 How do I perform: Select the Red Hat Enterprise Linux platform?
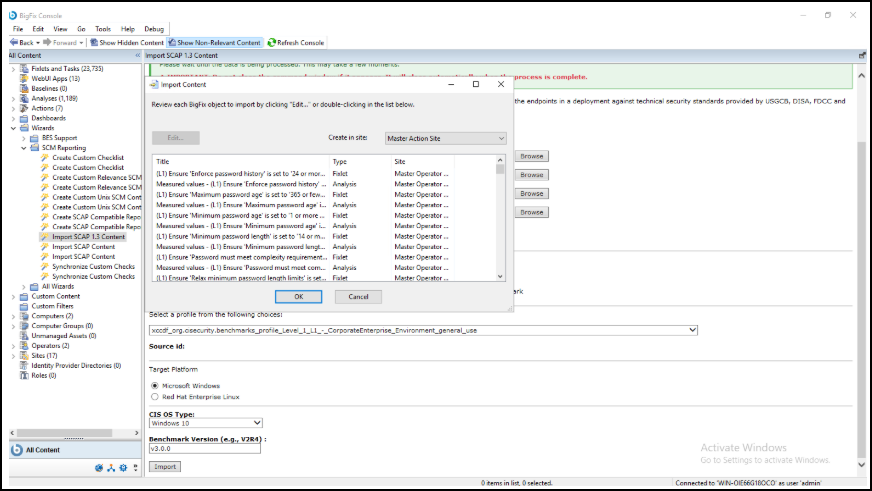click(155, 397)
